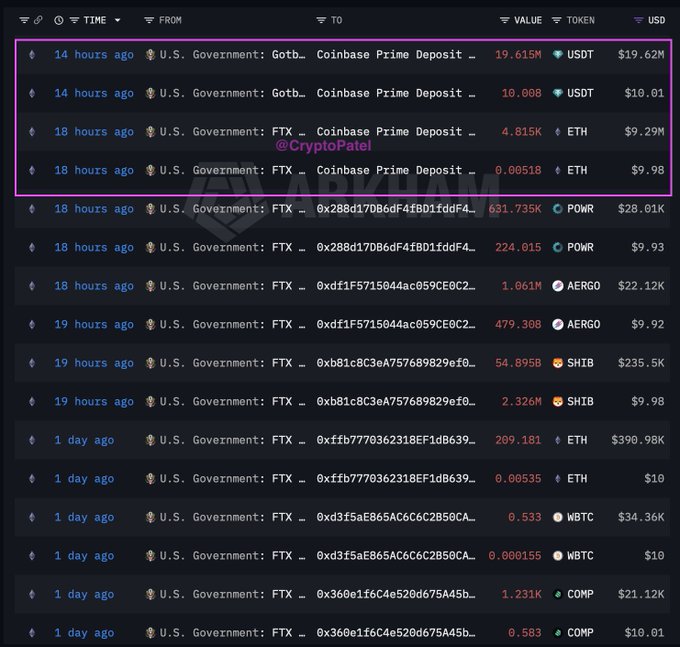Image resolution: width=680 pixels, height=647 pixels.
Task: Click the TOKEN column header label
Action: pos(581,20)
